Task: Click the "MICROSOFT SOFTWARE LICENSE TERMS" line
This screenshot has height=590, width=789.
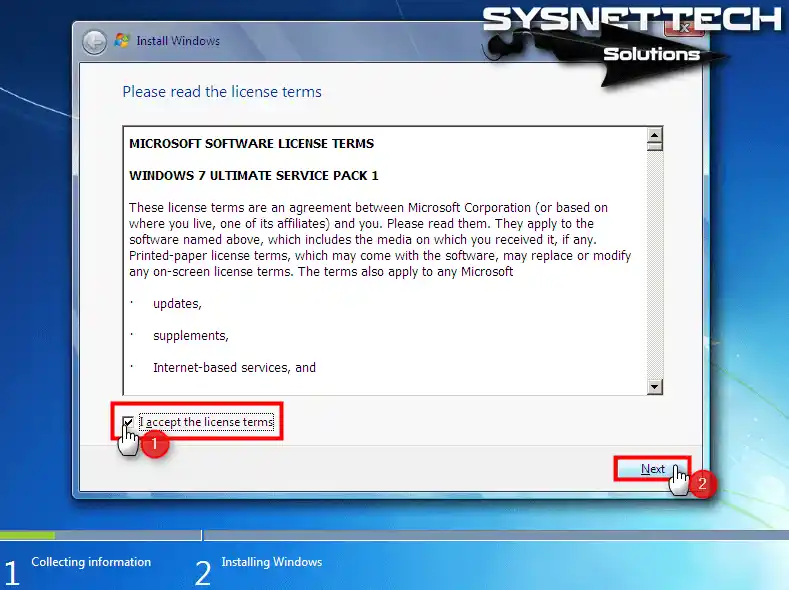Action: click(x=251, y=144)
